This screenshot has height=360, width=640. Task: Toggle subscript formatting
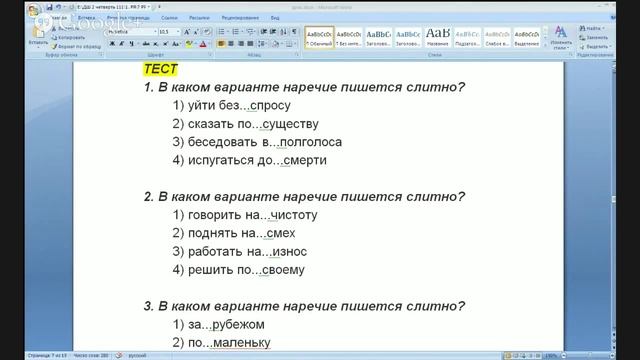point(156,44)
